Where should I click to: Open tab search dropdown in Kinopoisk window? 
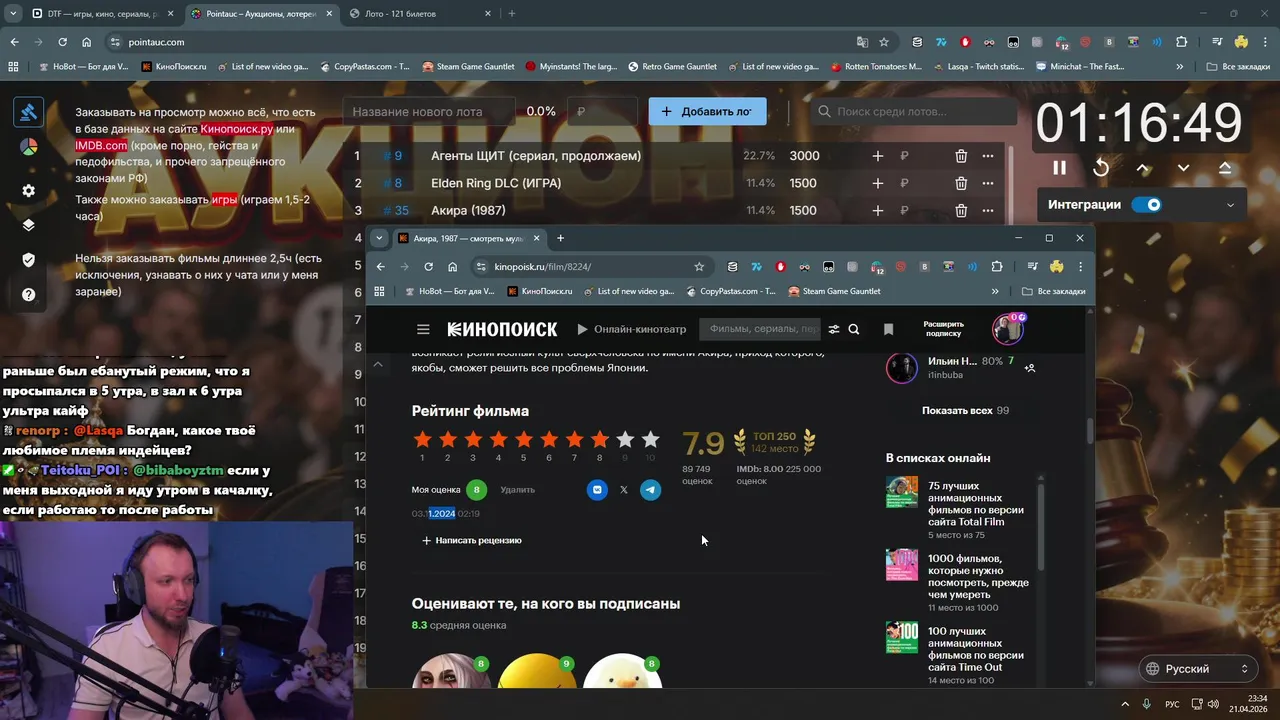(379, 238)
